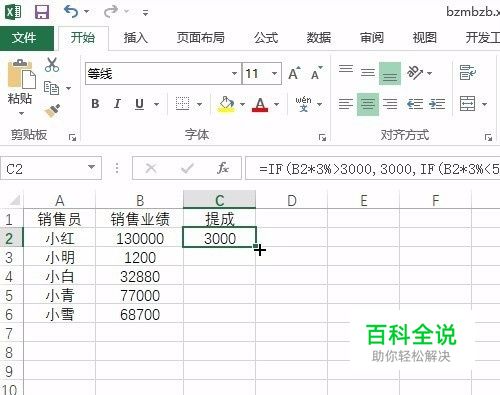Open underline style dropdown
This screenshot has height=395, width=500.
coord(156,104)
